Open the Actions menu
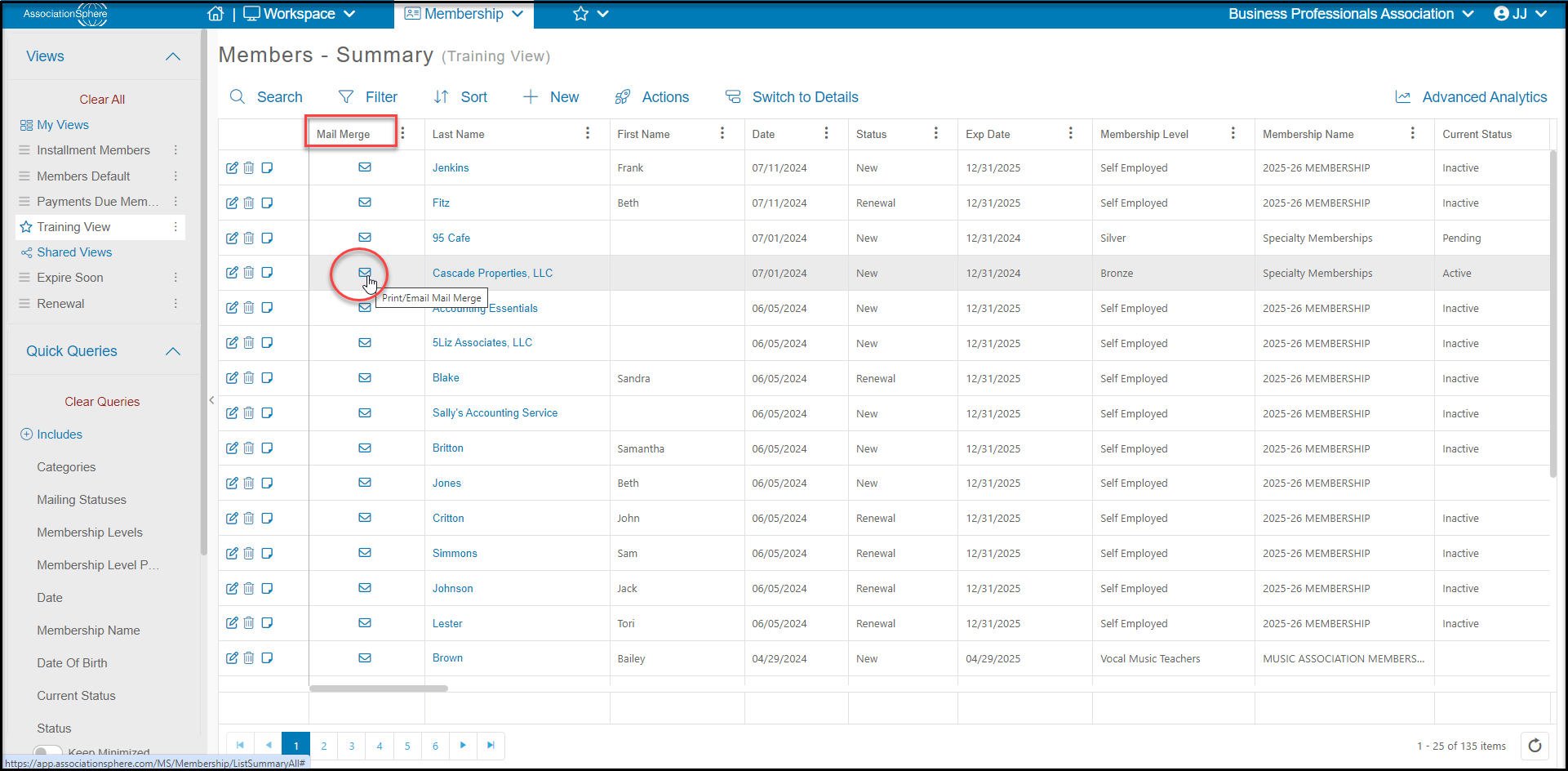1568x771 pixels. click(x=652, y=96)
